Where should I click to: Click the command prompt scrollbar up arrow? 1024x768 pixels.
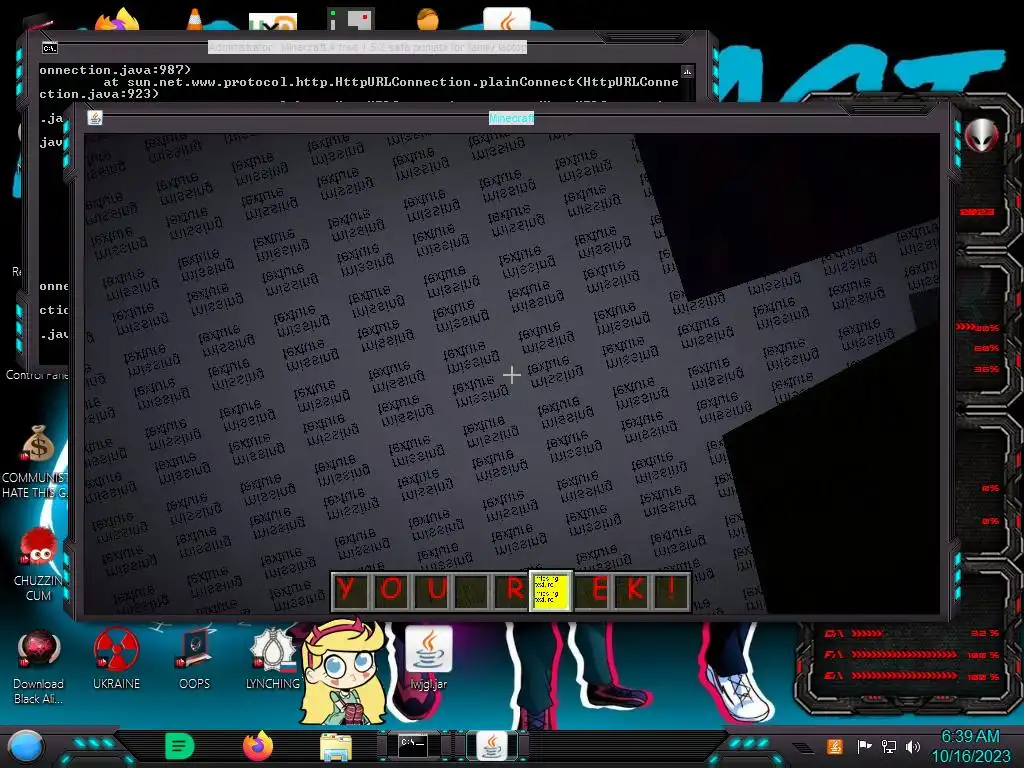click(687, 71)
